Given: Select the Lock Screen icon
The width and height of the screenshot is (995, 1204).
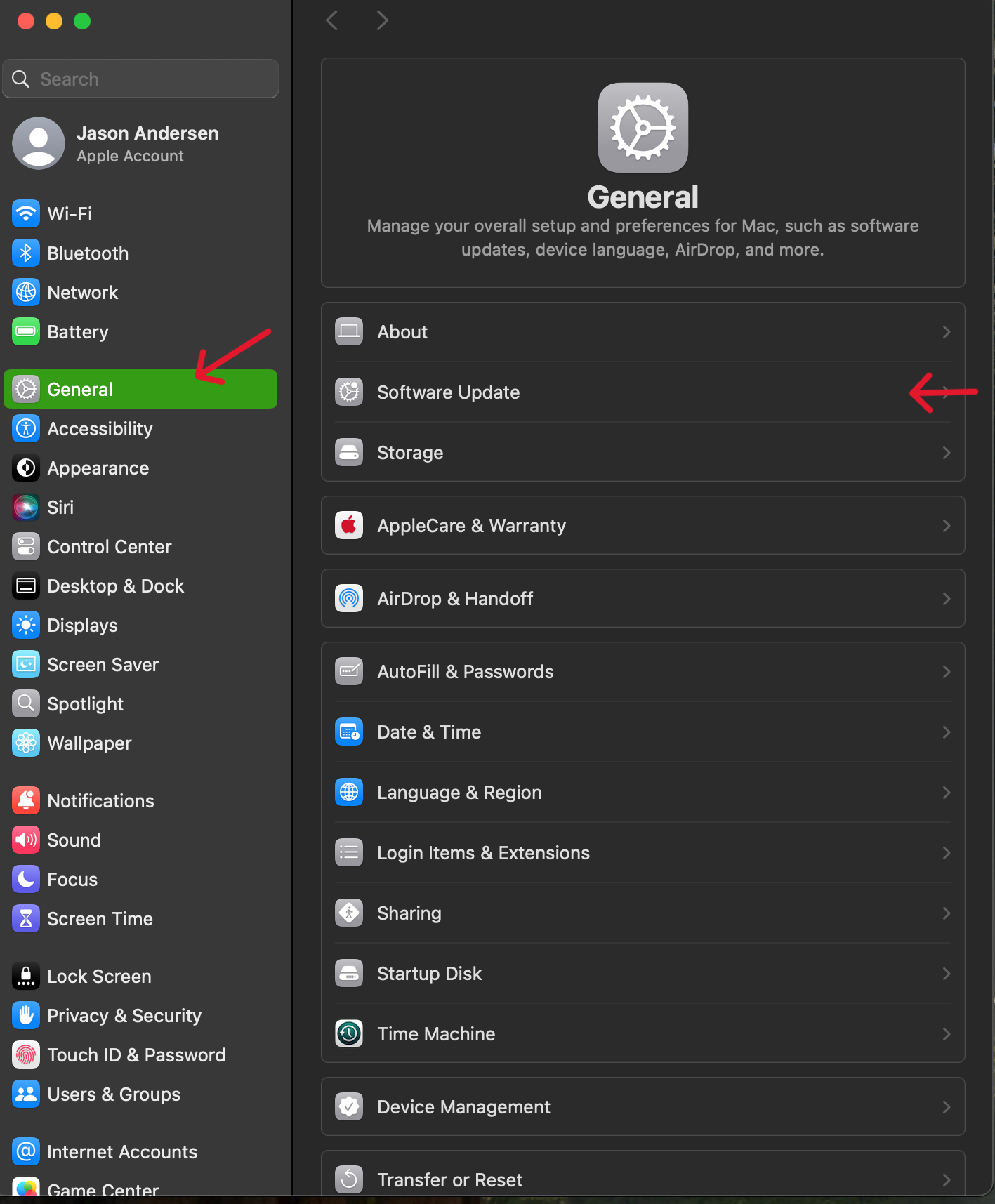Looking at the screenshot, I should click(26, 976).
